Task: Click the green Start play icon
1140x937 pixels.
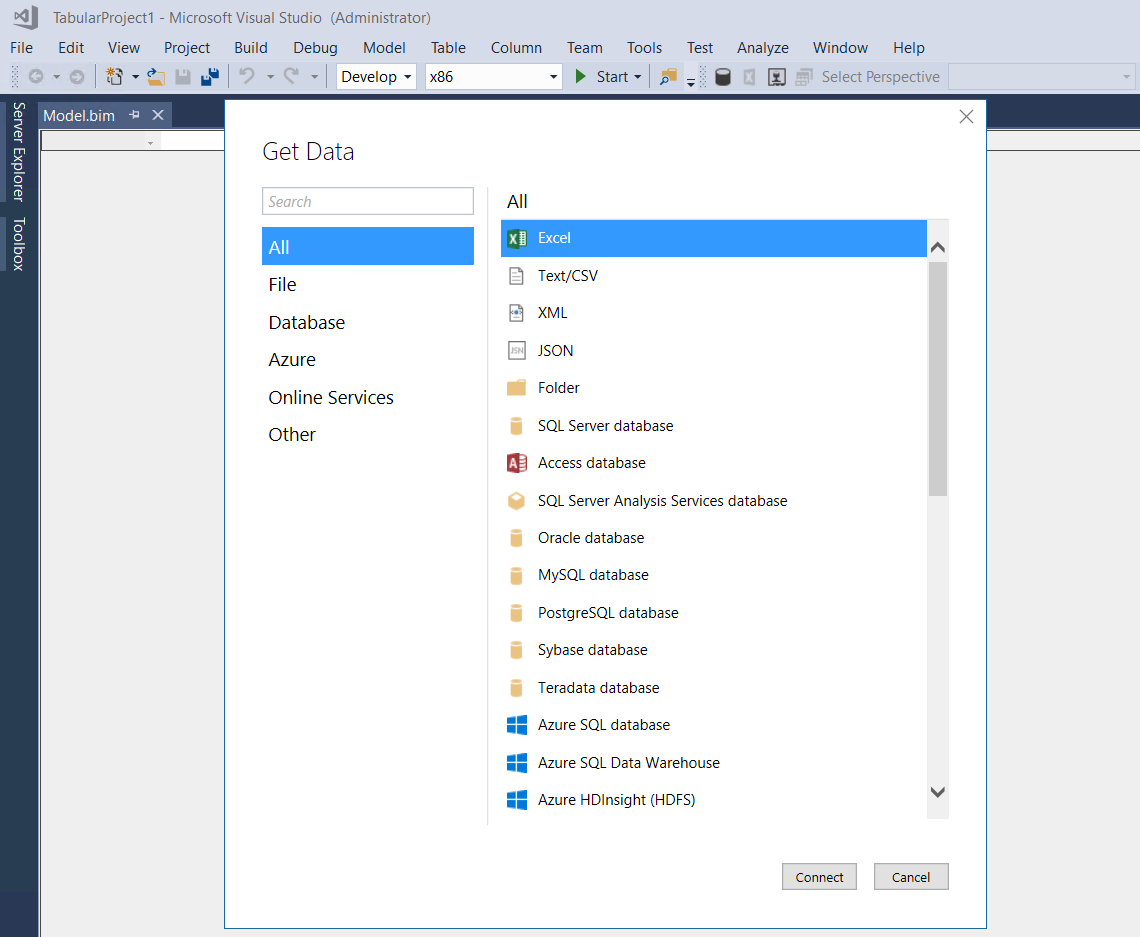Action: (x=580, y=76)
